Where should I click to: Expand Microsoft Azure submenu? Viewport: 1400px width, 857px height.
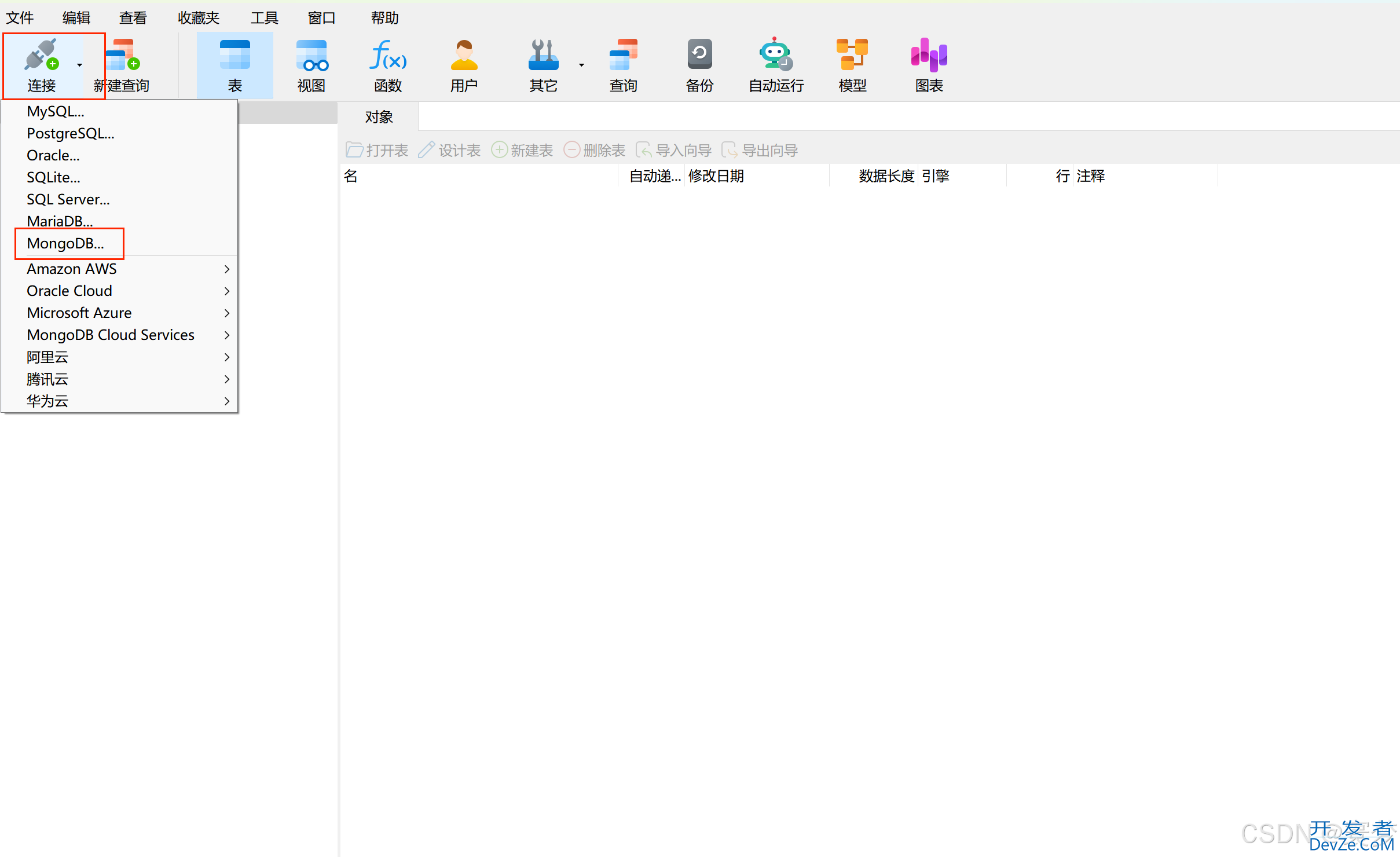(227, 313)
